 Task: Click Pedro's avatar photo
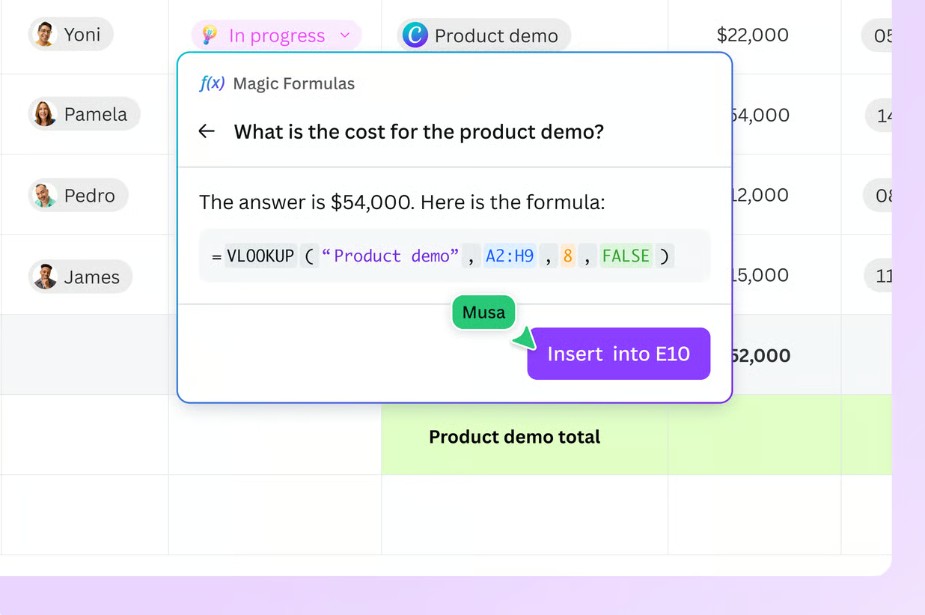coord(44,195)
